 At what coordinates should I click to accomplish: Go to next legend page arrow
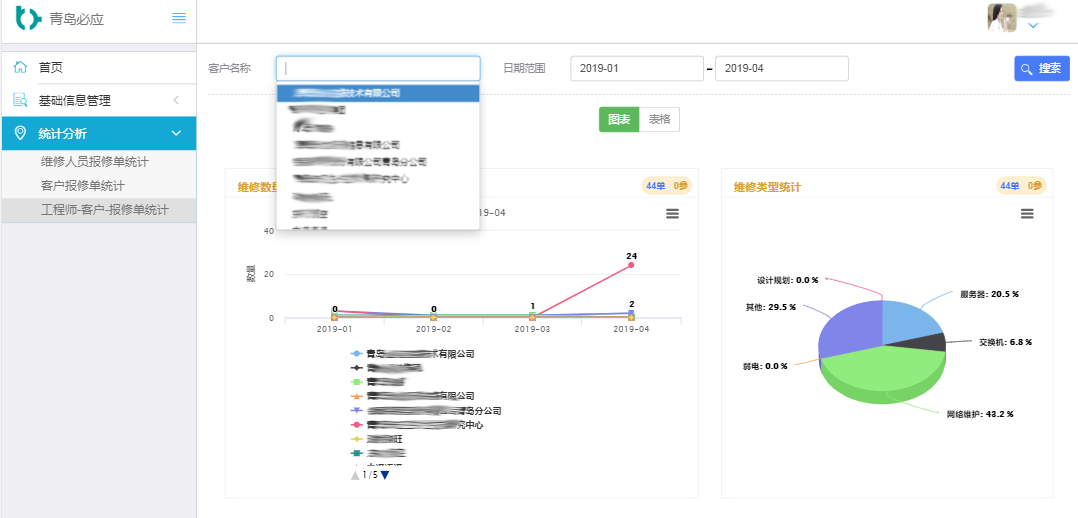point(385,475)
